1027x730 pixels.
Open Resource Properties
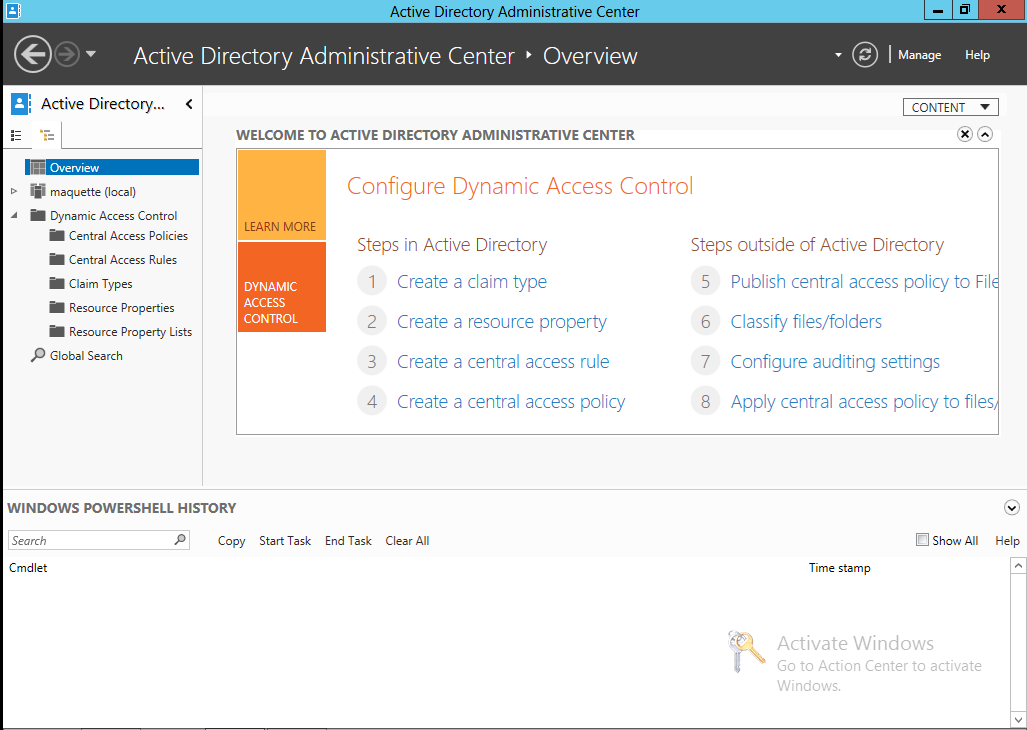pyautogui.click(x=122, y=308)
